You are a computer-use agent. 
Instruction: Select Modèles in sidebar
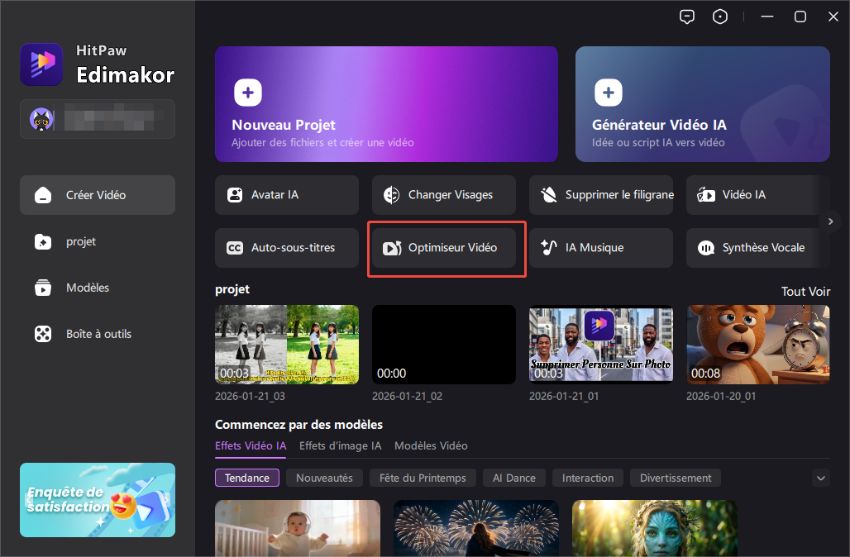click(x=98, y=288)
